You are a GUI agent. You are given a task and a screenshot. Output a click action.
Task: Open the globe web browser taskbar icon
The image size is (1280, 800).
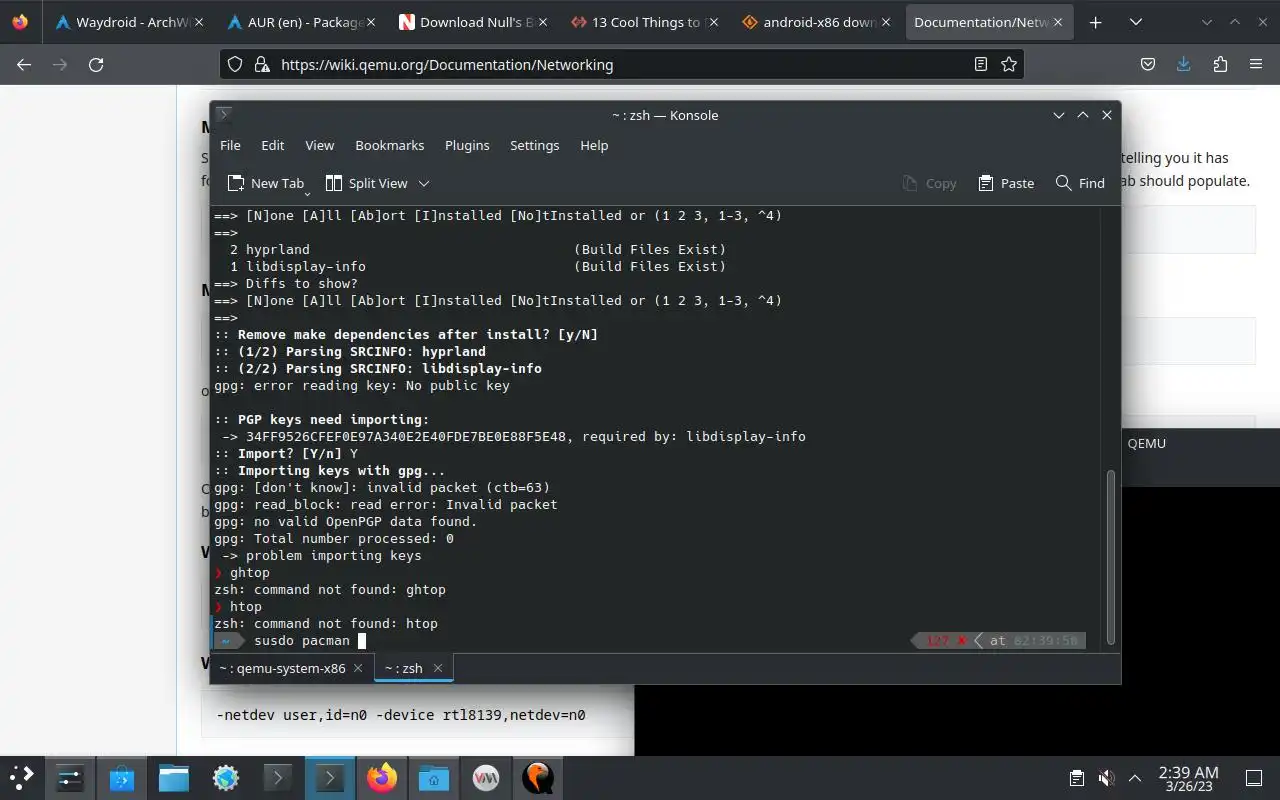[x=226, y=777]
